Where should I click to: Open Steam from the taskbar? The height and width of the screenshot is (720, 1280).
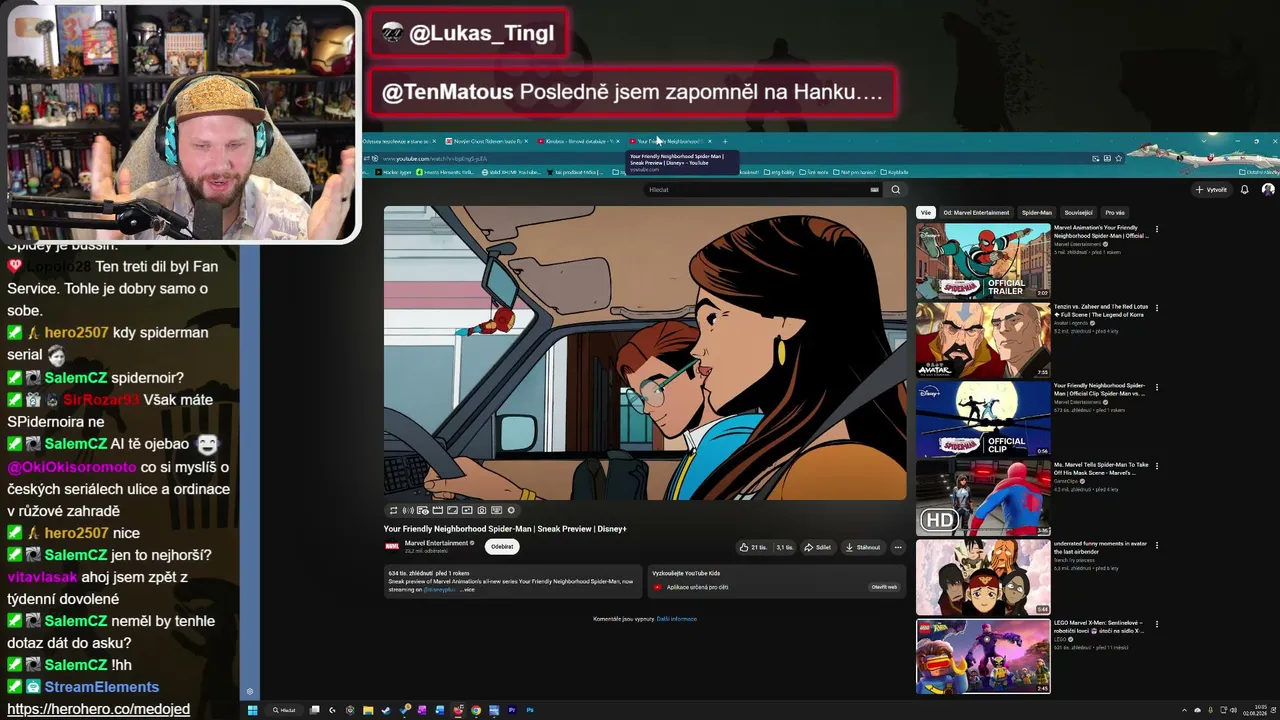[x=386, y=710]
